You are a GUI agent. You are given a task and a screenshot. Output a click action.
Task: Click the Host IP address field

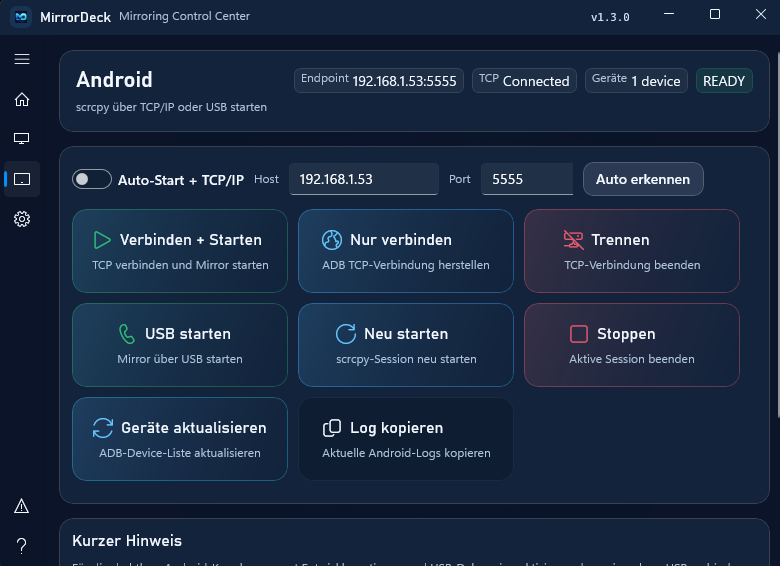click(x=363, y=179)
